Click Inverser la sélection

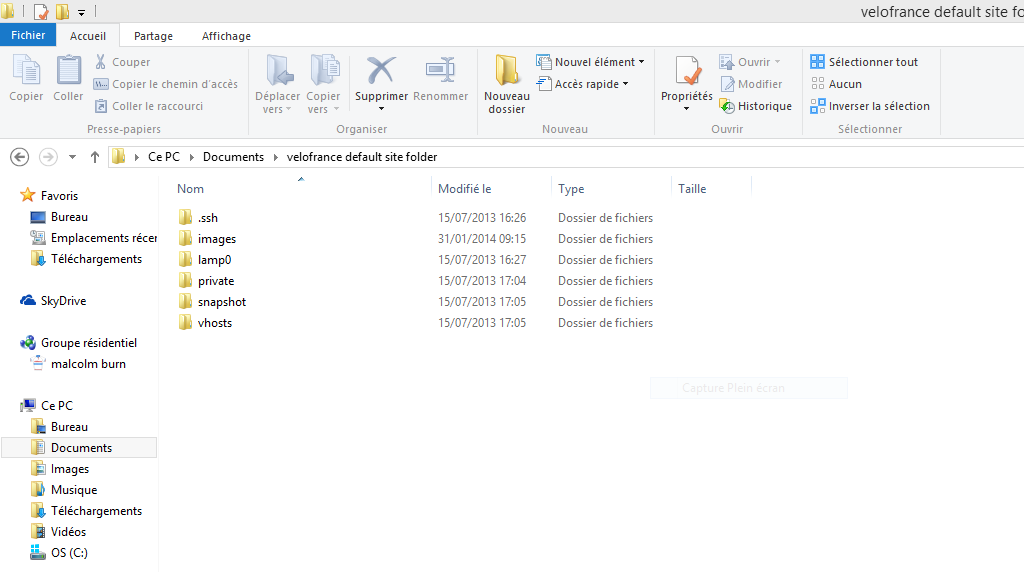click(x=870, y=106)
